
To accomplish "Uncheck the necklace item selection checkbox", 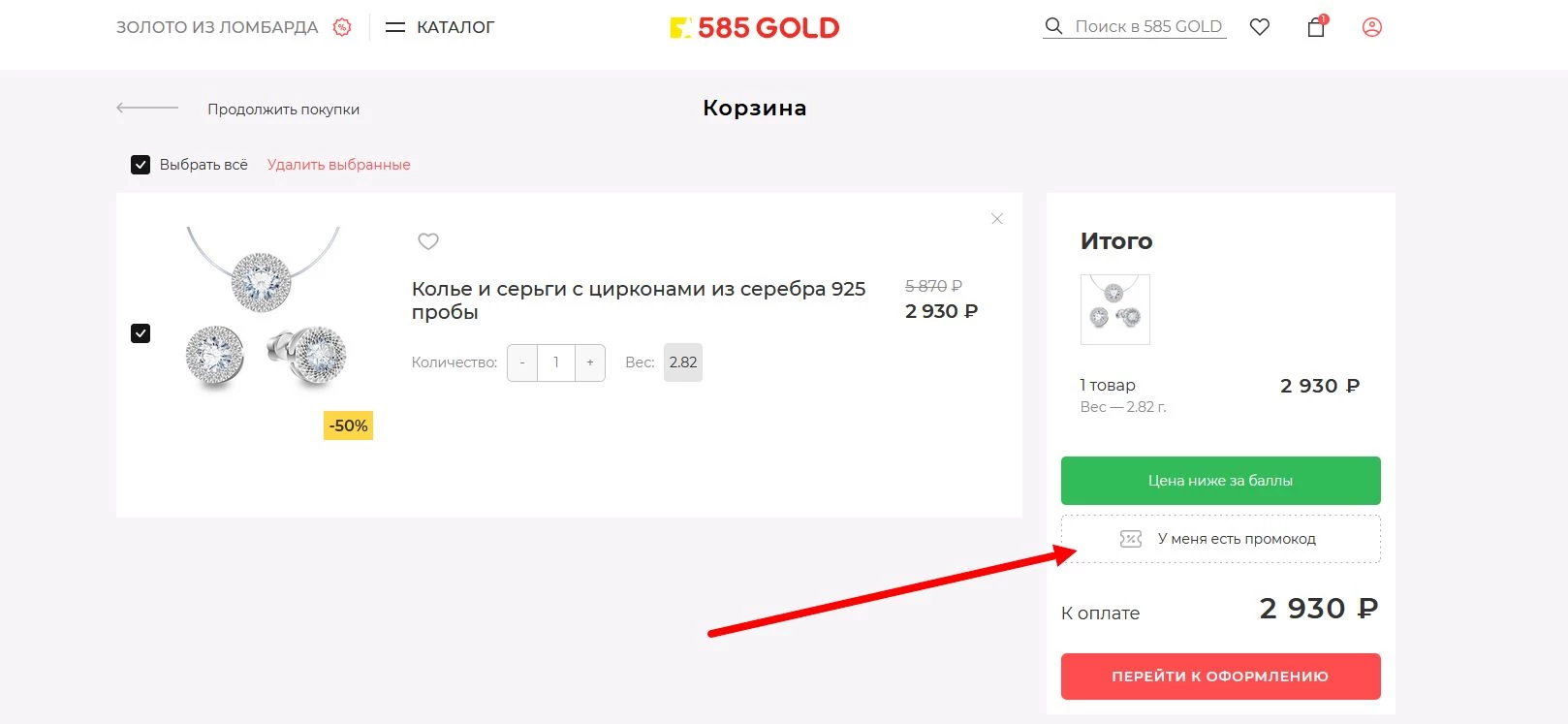I will tap(141, 332).
